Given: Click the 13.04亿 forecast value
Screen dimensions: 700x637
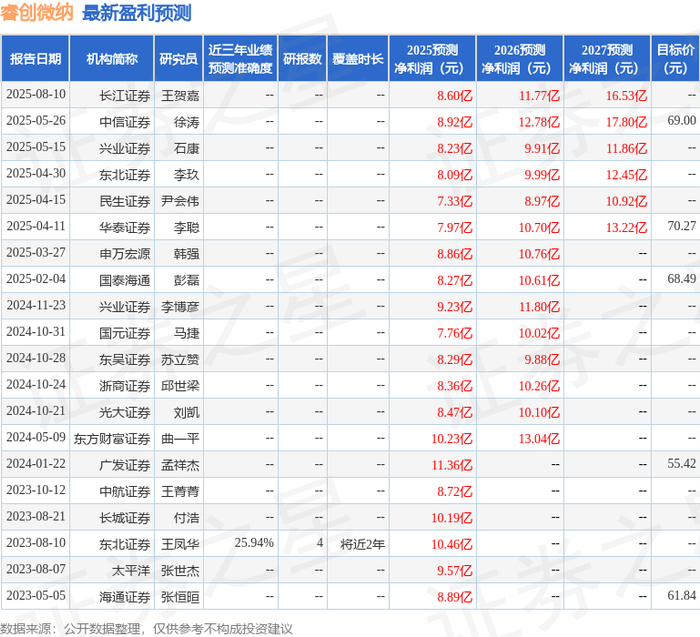Looking at the screenshot, I should 539,438.
